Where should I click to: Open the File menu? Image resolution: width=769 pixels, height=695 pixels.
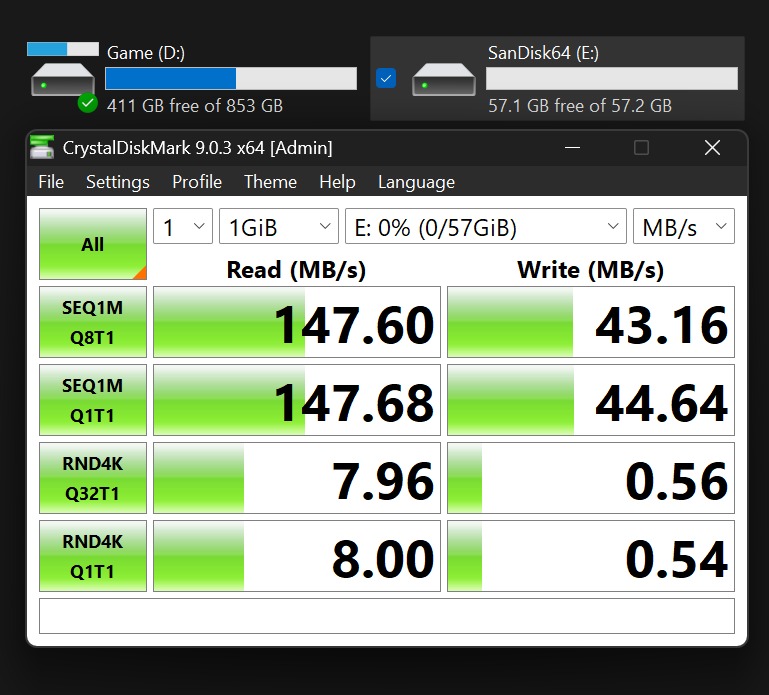click(x=51, y=182)
